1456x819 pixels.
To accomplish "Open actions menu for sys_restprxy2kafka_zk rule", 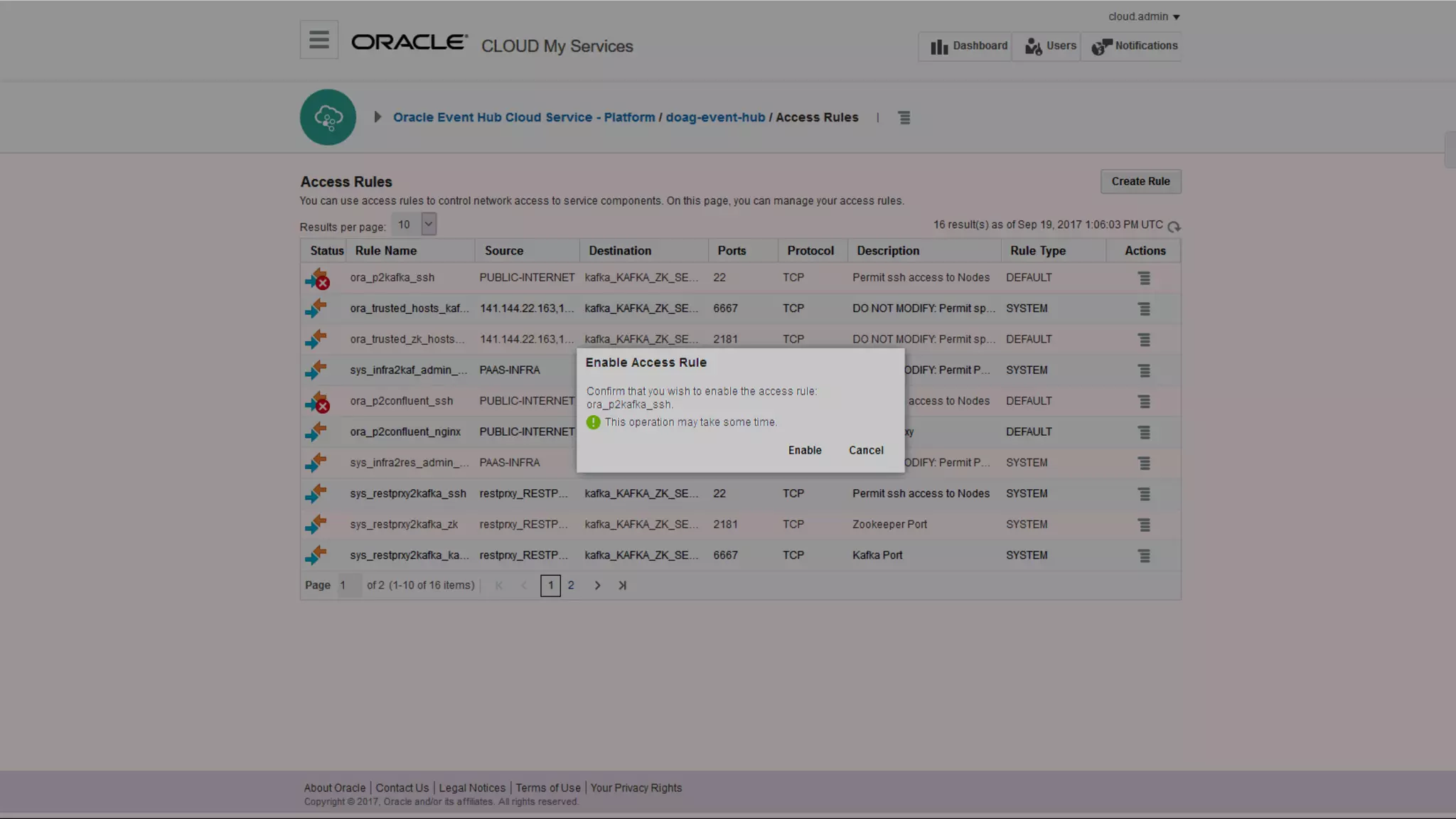I will [1144, 525].
